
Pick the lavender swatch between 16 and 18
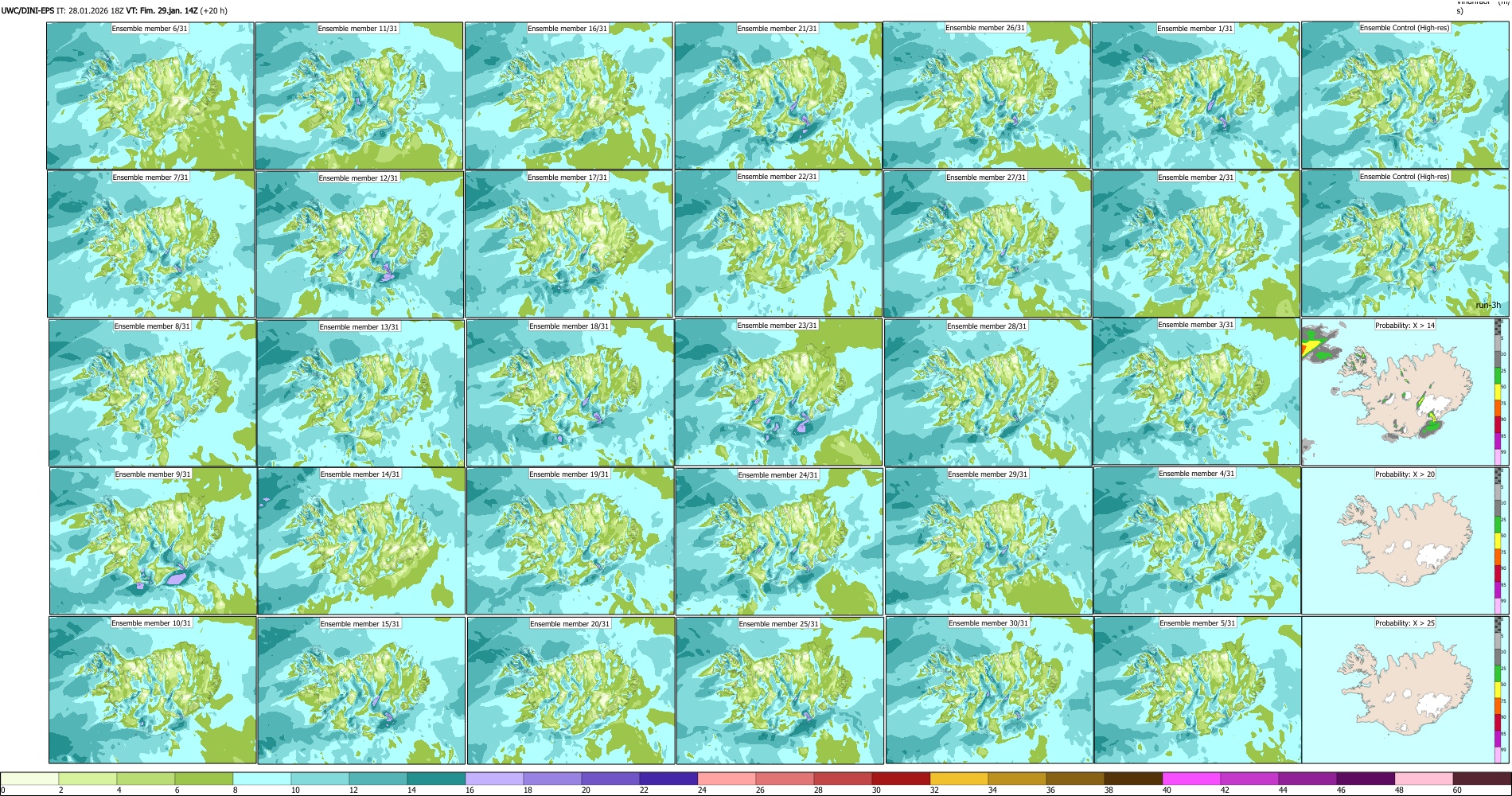click(494, 778)
